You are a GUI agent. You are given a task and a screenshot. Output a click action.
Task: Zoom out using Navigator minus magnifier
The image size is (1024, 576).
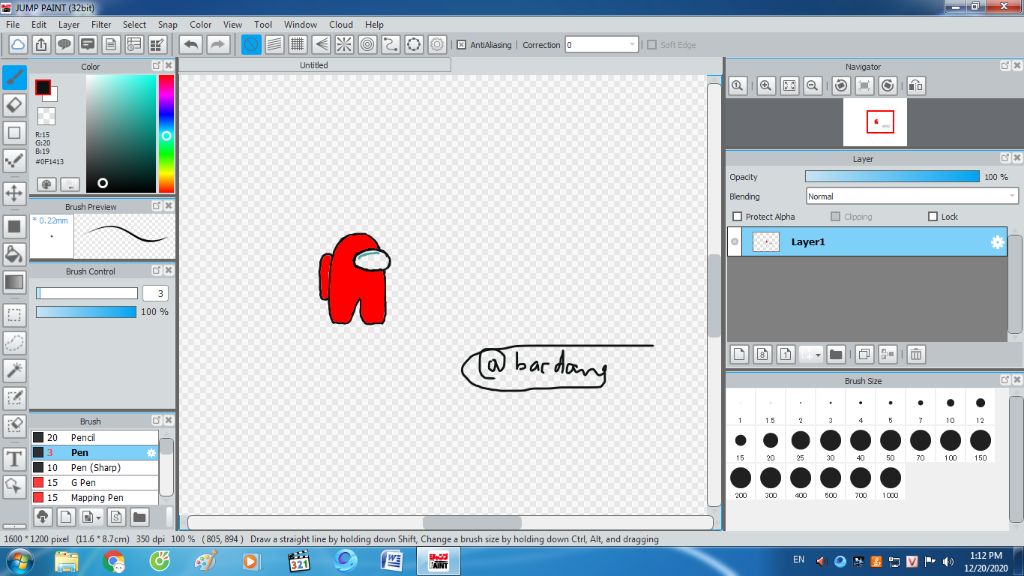pos(812,86)
